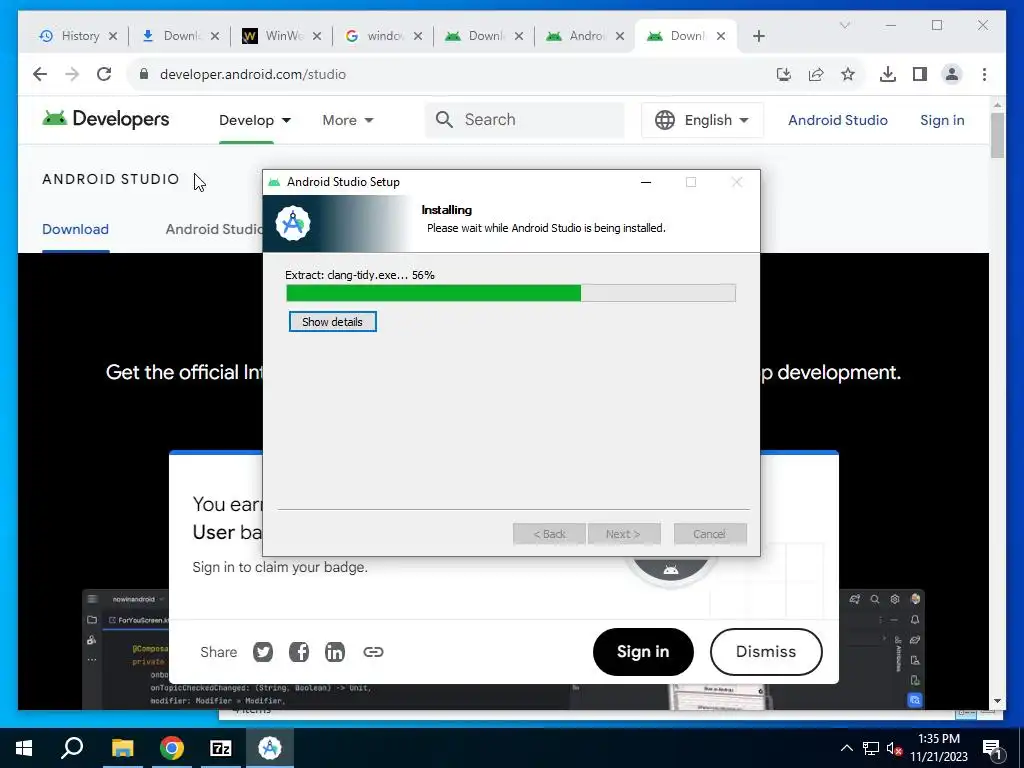The height and width of the screenshot is (768, 1024).
Task: Dismiss the badge popup
Action: point(766,652)
